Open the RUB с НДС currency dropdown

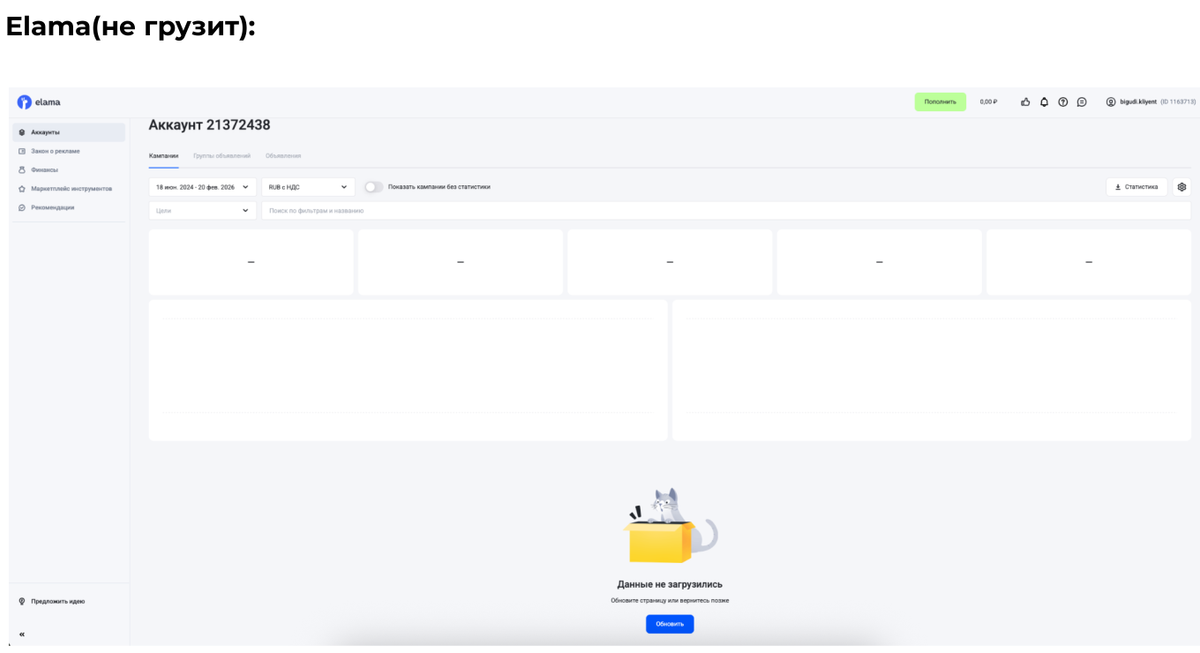(x=308, y=187)
